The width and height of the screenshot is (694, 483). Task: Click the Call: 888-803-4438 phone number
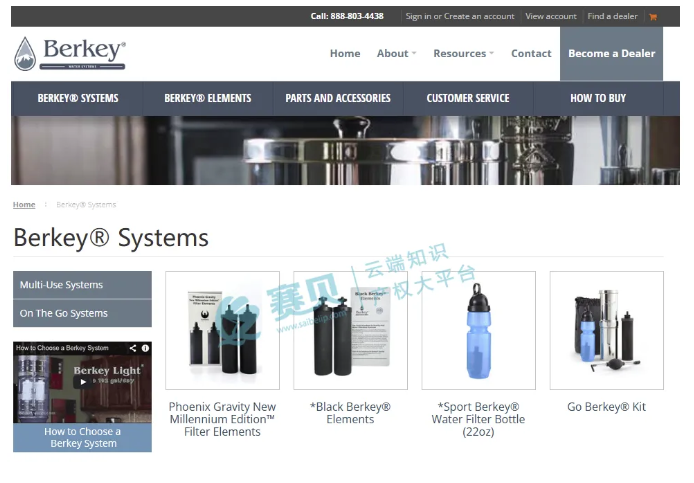click(x=347, y=16)
